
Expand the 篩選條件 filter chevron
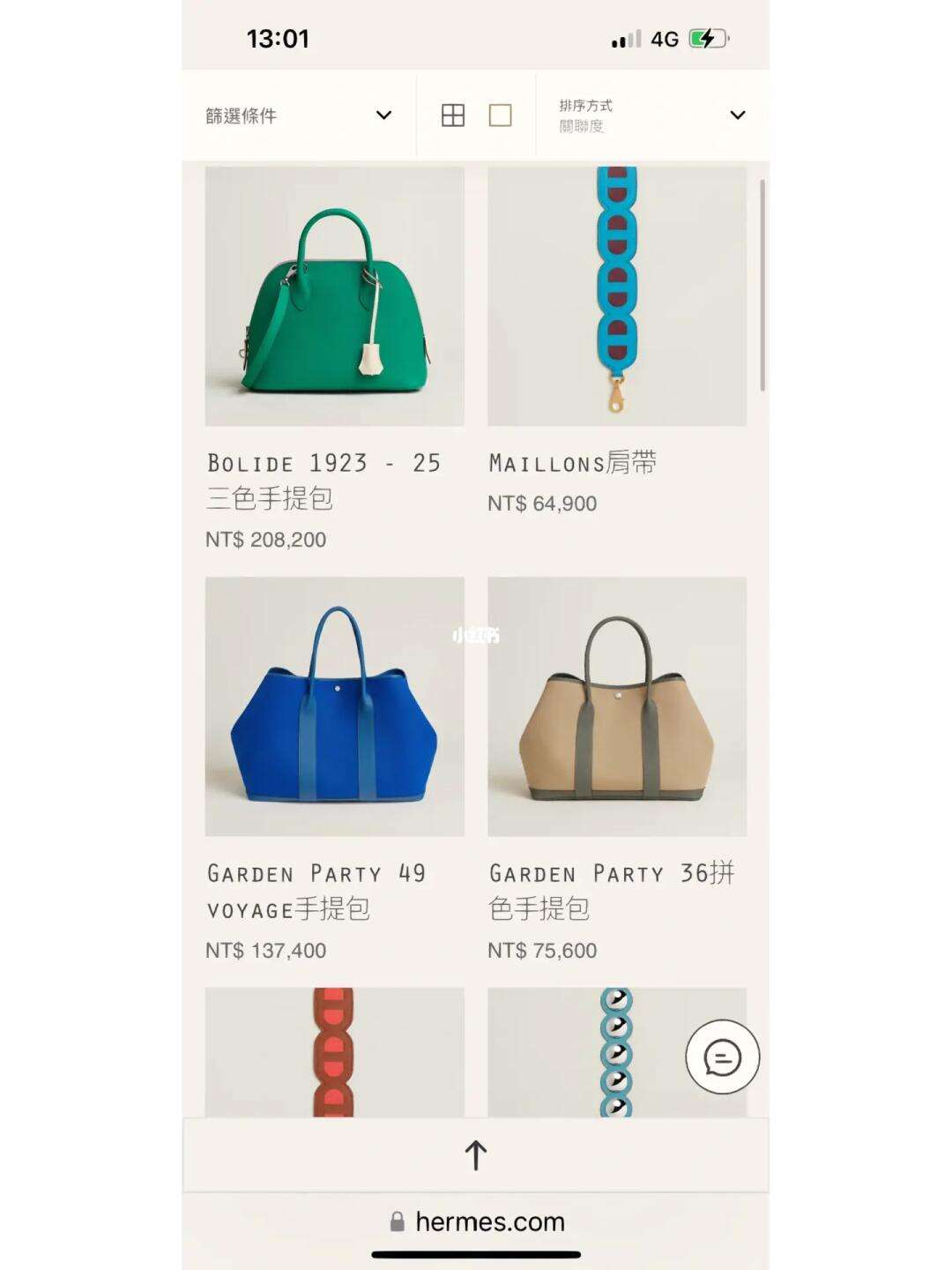383,116
